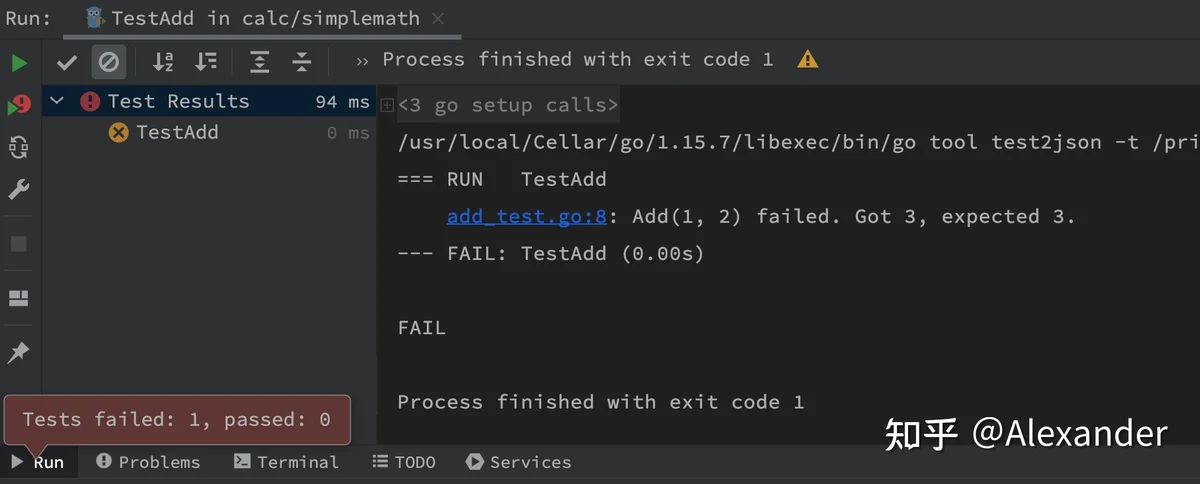
Task: Switch to the Terminal tool tab
Action: [x=286, y=462]
